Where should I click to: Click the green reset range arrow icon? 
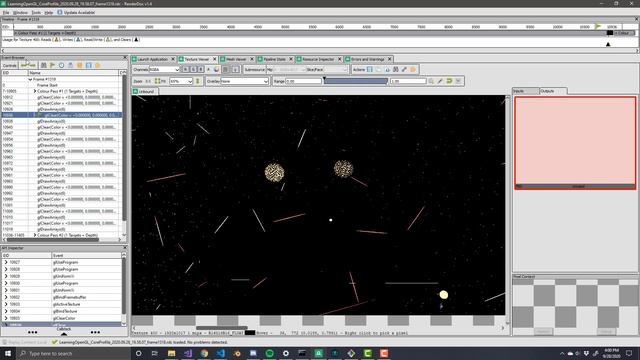pos(449,81)
